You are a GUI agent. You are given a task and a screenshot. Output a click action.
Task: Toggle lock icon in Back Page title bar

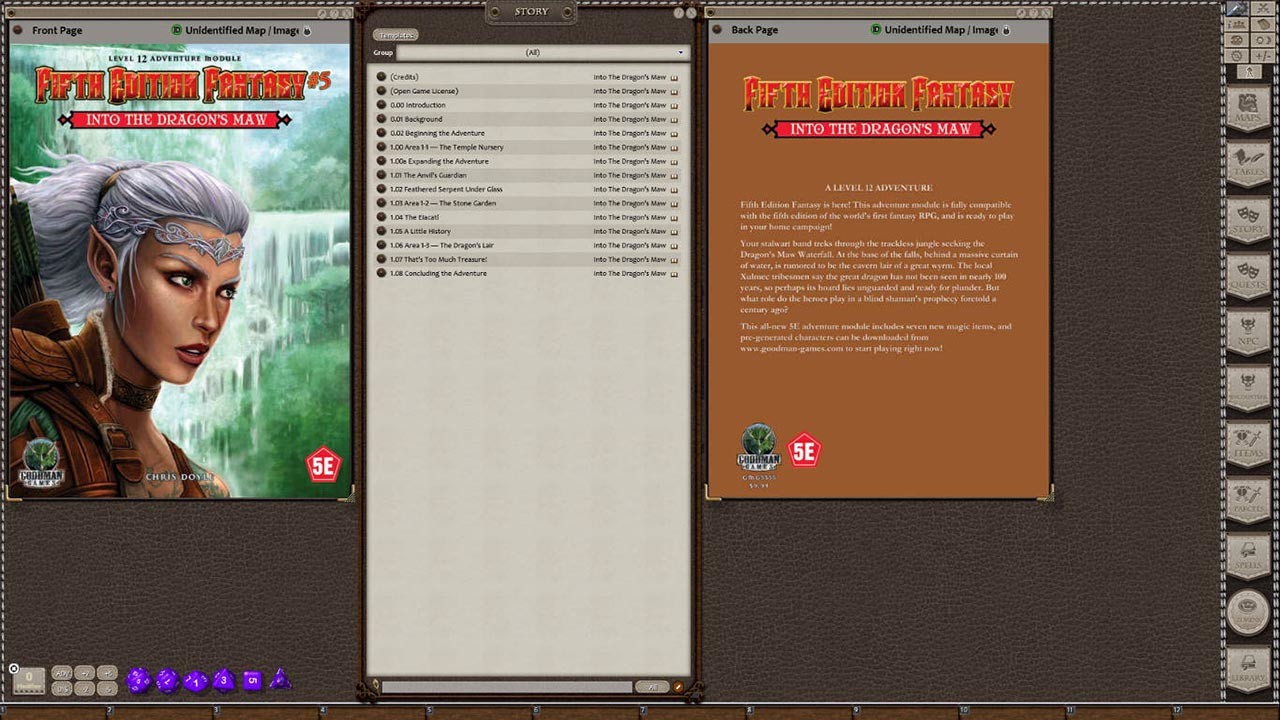click(x=1006, y=30)
